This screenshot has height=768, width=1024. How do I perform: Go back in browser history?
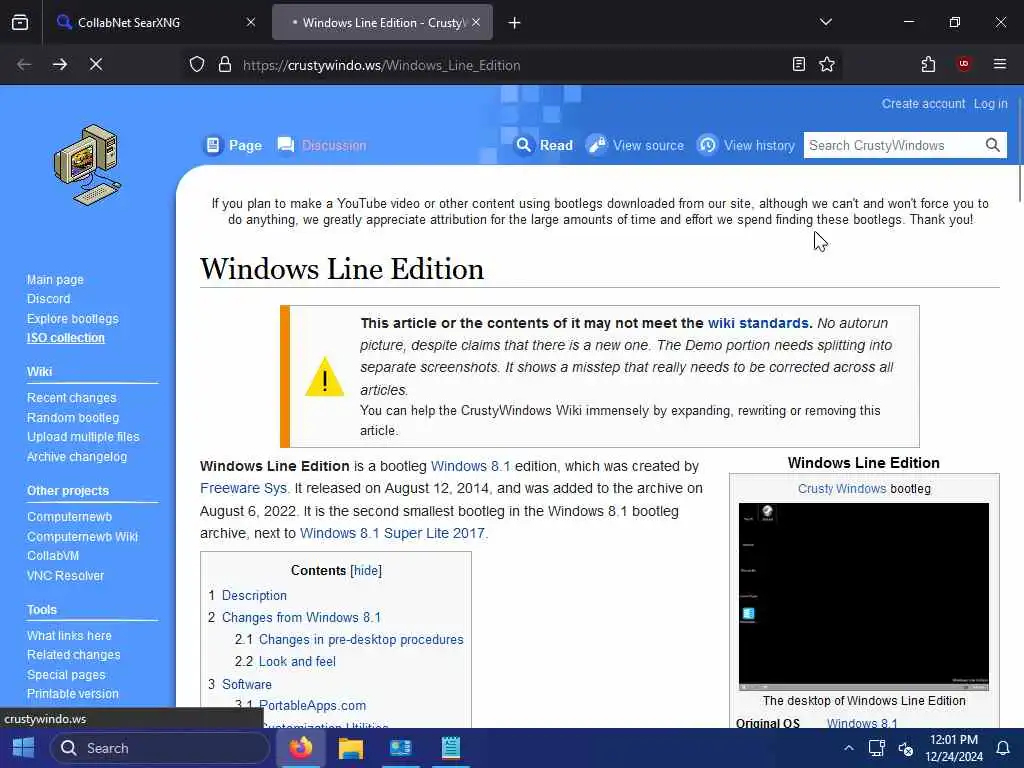click(x=24, y=64)
